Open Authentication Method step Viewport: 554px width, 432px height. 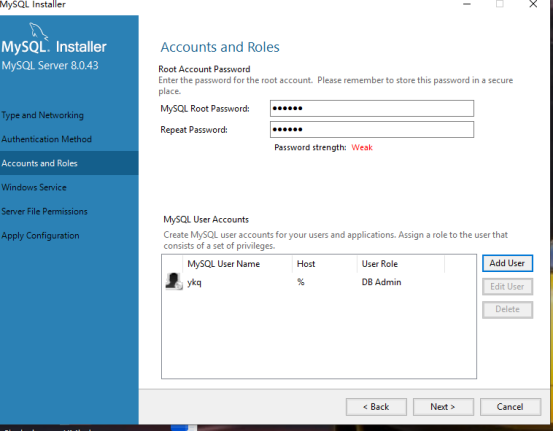pos(46,139)
